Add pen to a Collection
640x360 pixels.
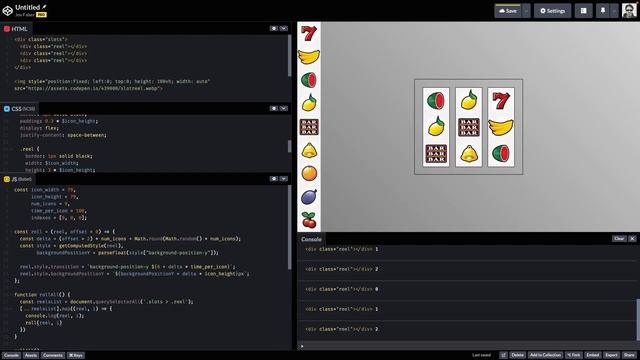click(x=545, y=355)
